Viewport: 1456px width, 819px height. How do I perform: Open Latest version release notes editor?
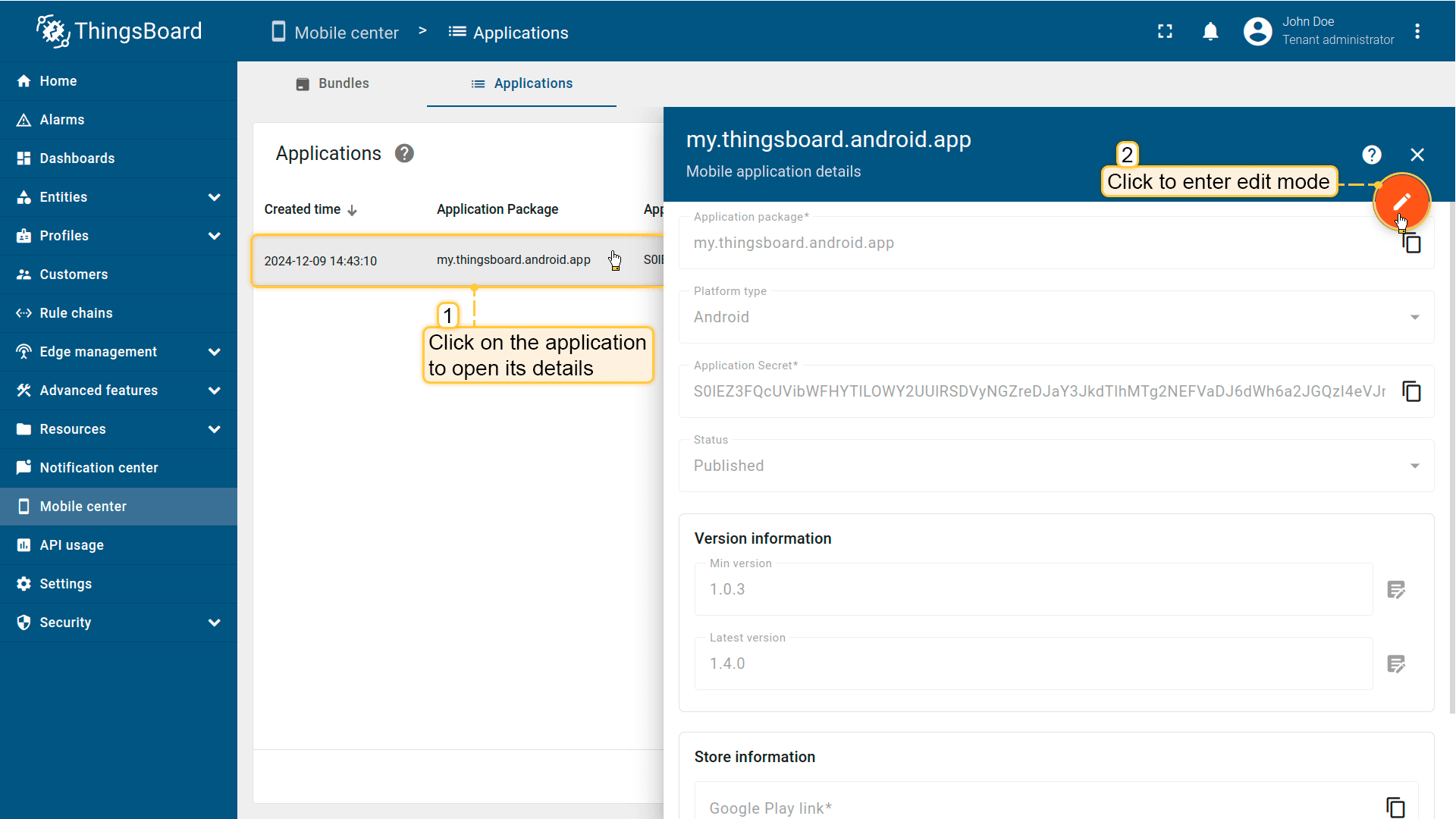1396,664
